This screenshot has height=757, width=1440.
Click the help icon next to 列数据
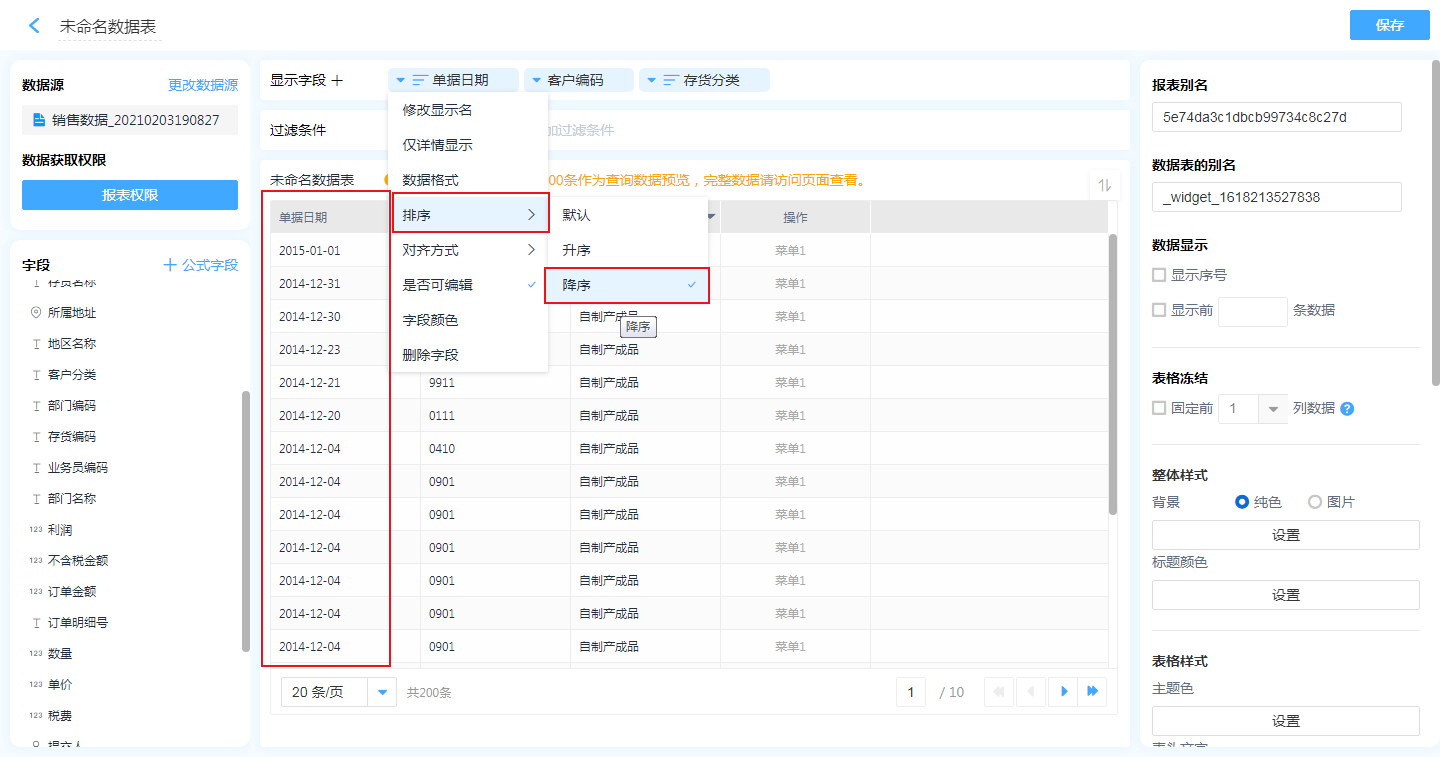[1347, 409]
